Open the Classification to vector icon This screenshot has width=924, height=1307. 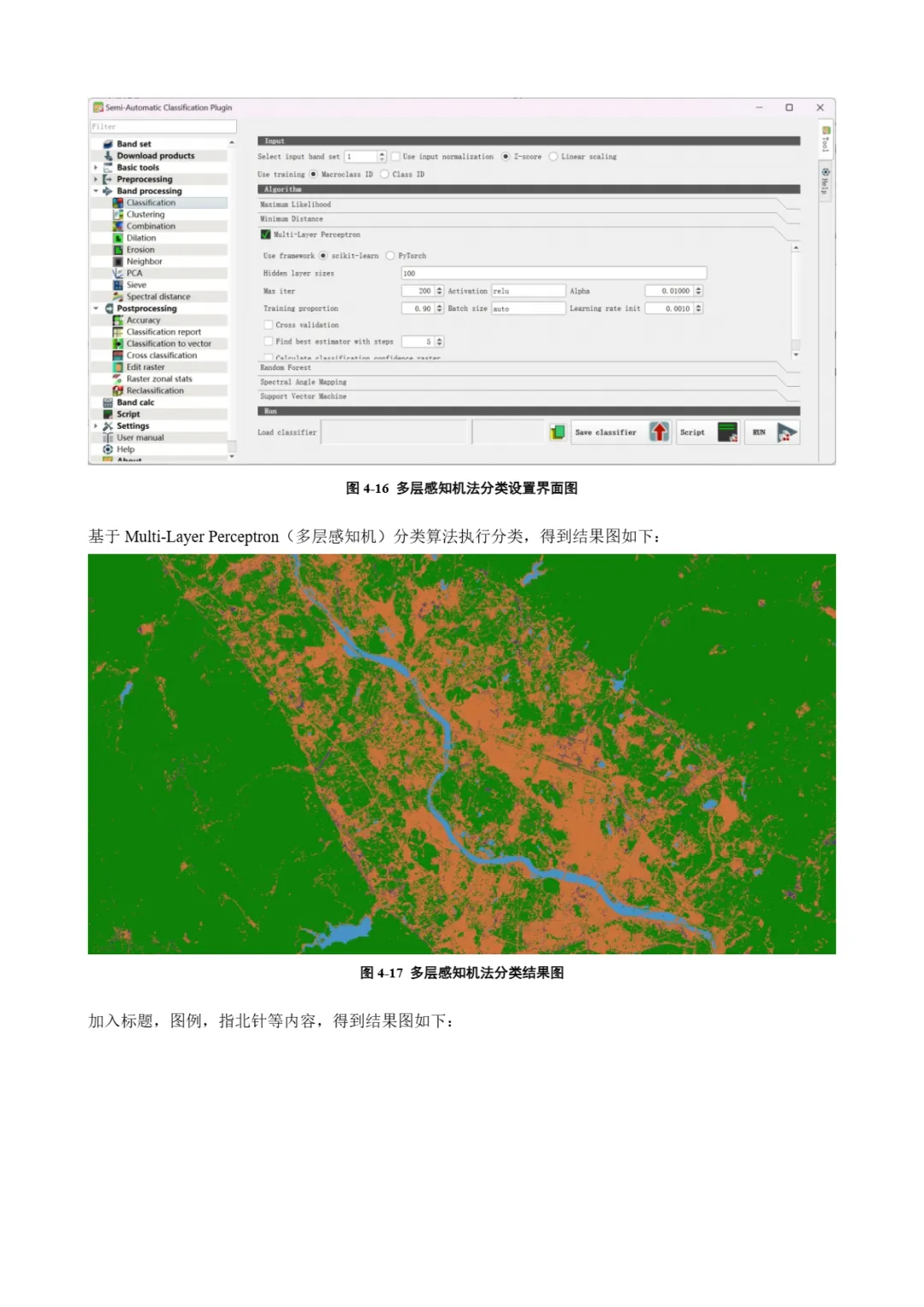point(118,343)
